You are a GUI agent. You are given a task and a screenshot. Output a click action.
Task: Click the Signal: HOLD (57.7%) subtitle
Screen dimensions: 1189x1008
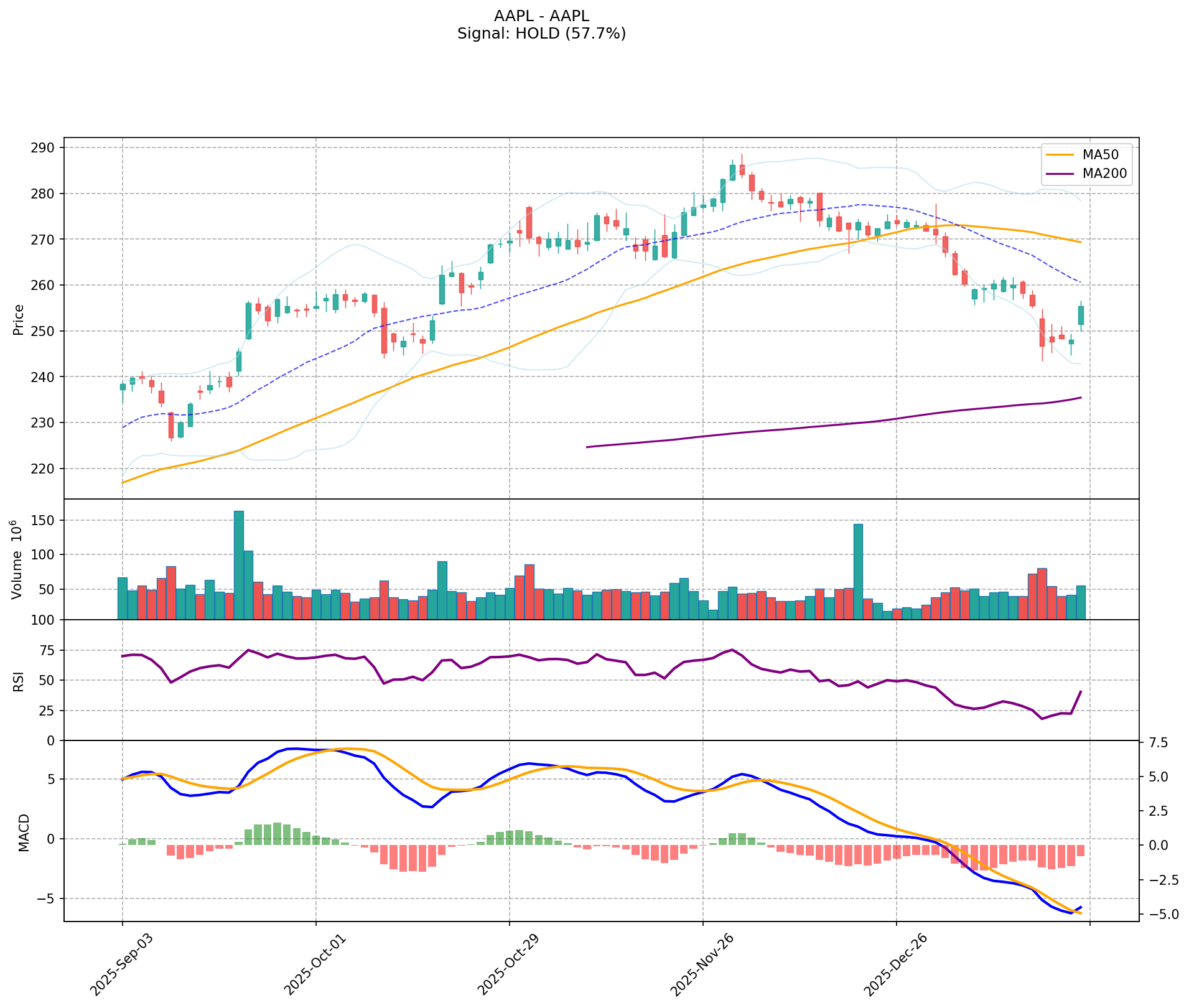click(x=541, y=34)
